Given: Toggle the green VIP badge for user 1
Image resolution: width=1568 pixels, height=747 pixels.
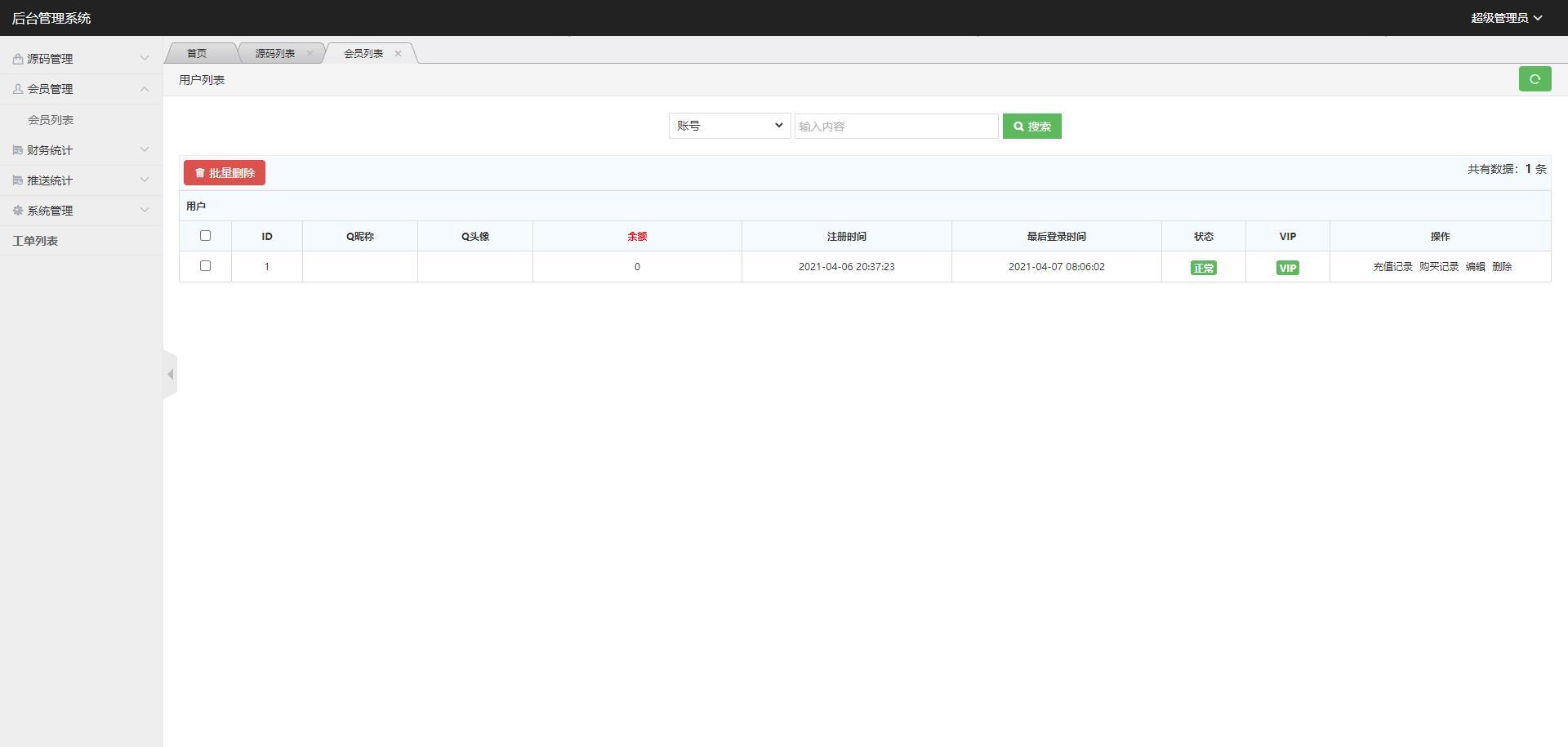Looking at the screenshot, I should (1287, 267).
